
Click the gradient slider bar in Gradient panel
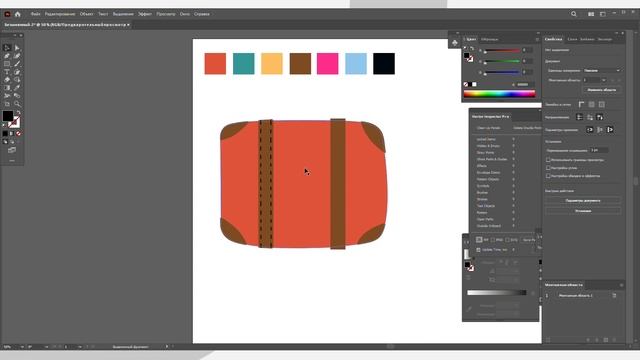497,293
